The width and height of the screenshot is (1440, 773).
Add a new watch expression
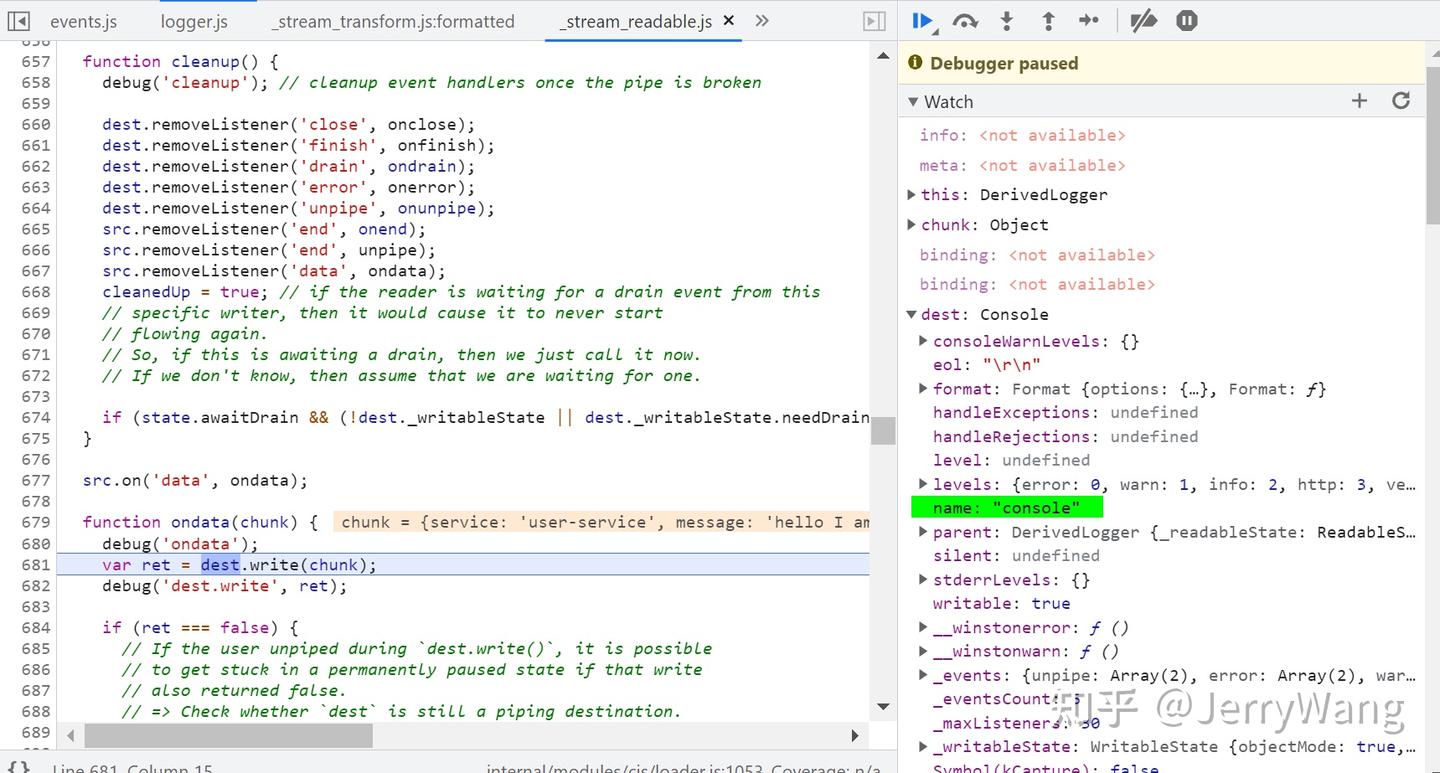tap(1359, 101)
